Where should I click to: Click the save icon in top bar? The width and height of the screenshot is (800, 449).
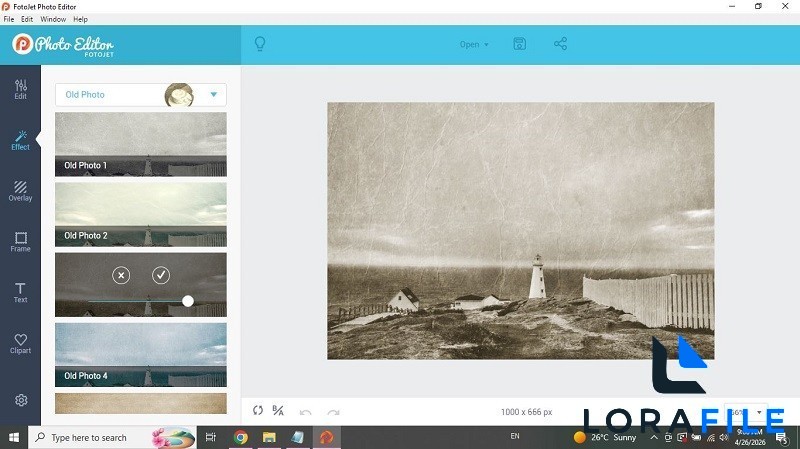click(x=519, y=44)
